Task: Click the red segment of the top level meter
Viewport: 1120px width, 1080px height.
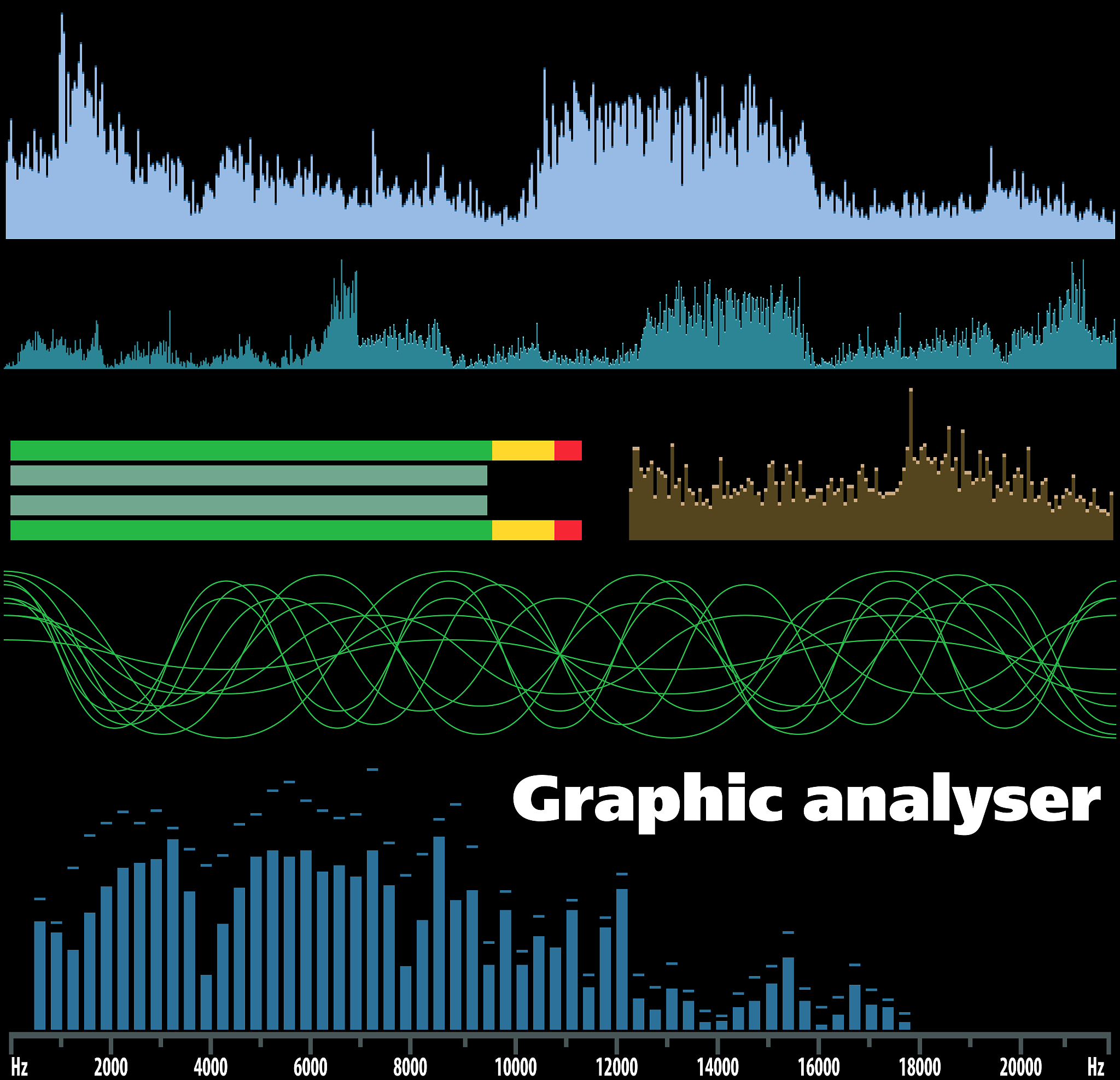Action: click(x=568, y=450)
